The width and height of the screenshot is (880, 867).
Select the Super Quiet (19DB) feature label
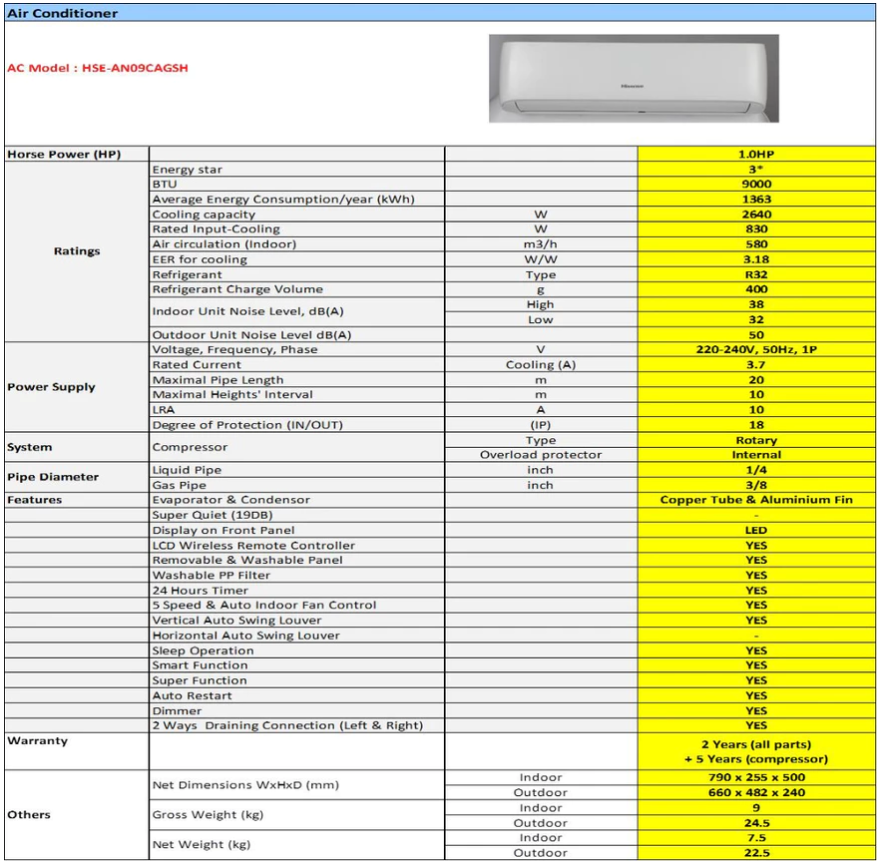210,515
